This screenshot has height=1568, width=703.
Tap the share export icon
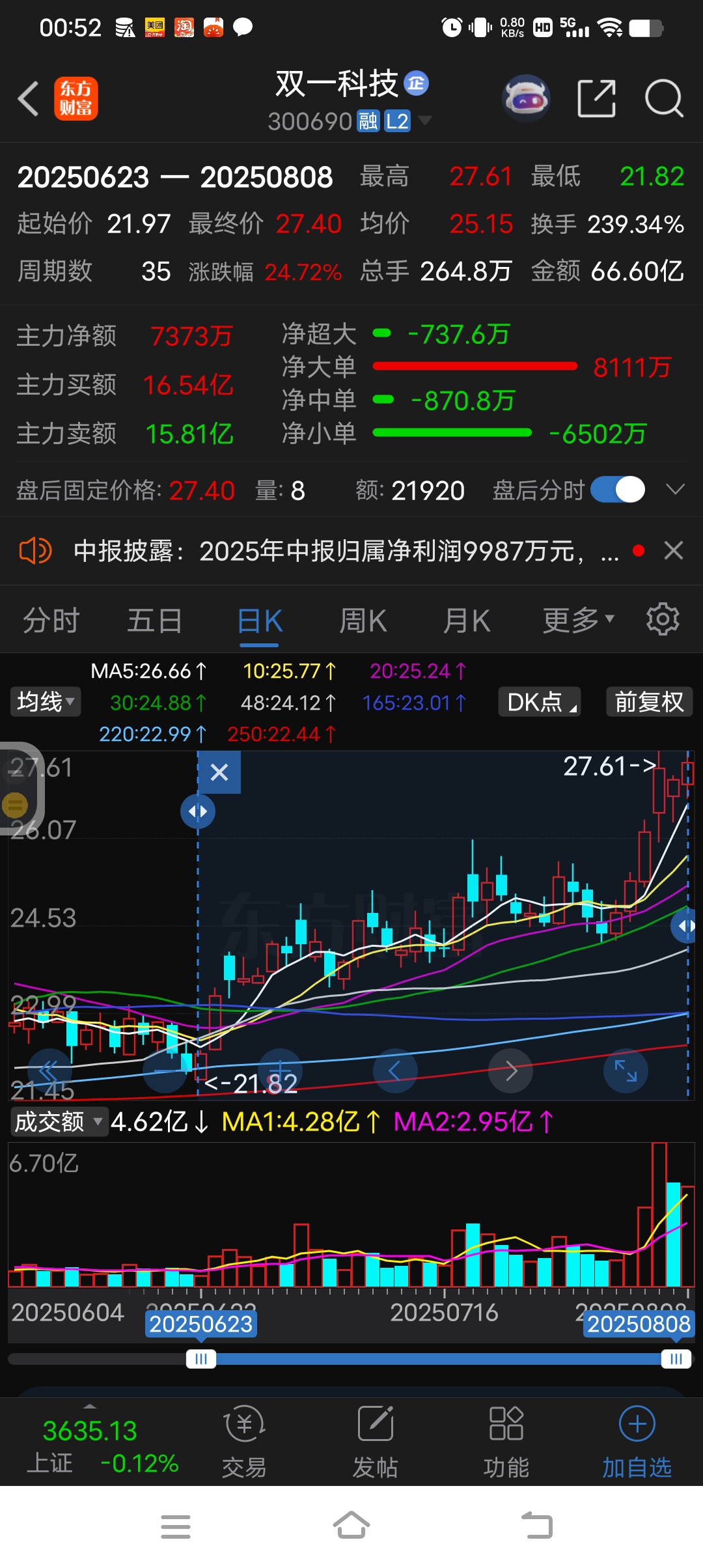coord(597,99)
